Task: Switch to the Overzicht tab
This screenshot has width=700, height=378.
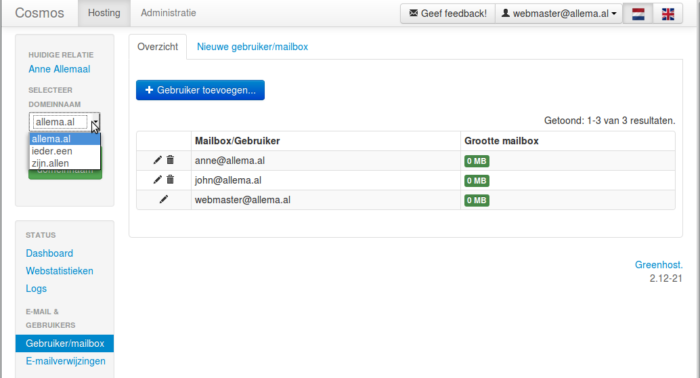Action: tap(158, 47)
